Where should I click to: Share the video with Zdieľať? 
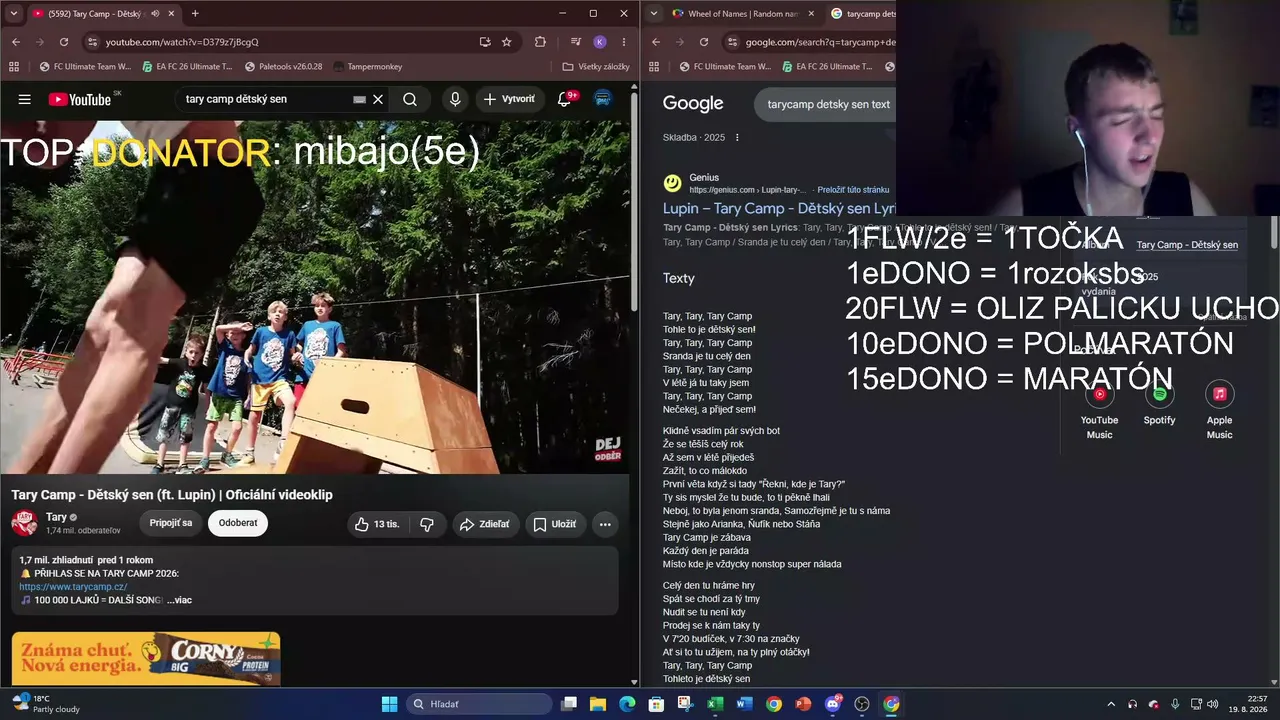click(x=484, y=524)
